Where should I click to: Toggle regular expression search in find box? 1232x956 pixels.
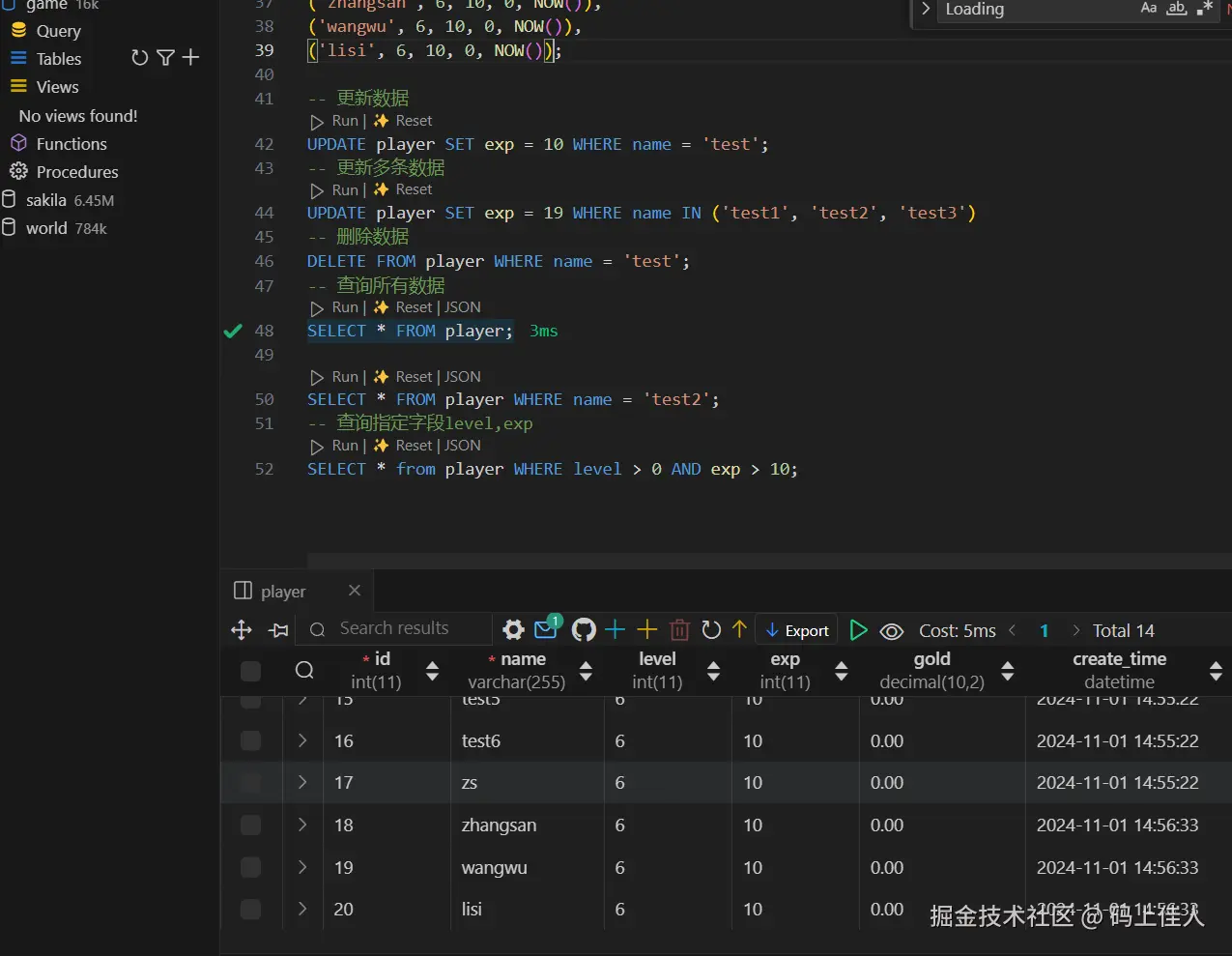1204,9
